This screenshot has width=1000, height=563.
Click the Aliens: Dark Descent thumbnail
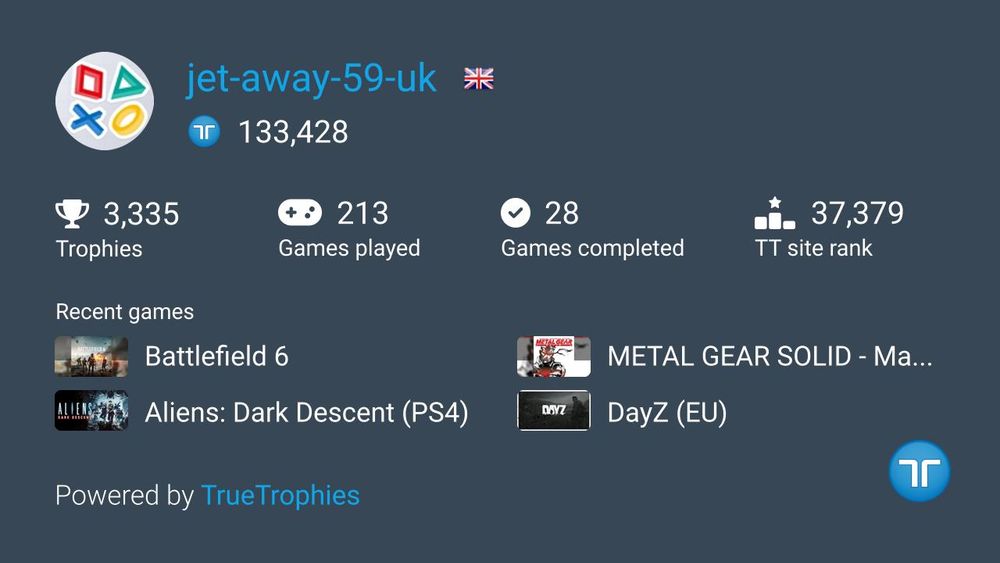click(91, 411)
